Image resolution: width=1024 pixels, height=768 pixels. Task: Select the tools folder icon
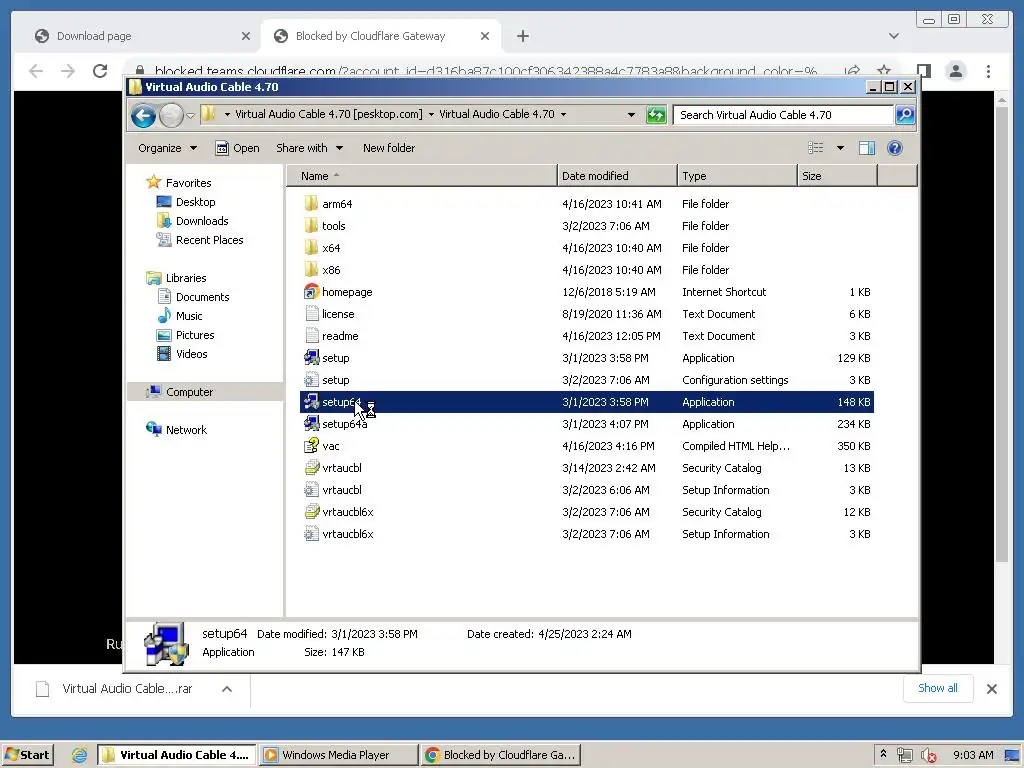point(312,226)
